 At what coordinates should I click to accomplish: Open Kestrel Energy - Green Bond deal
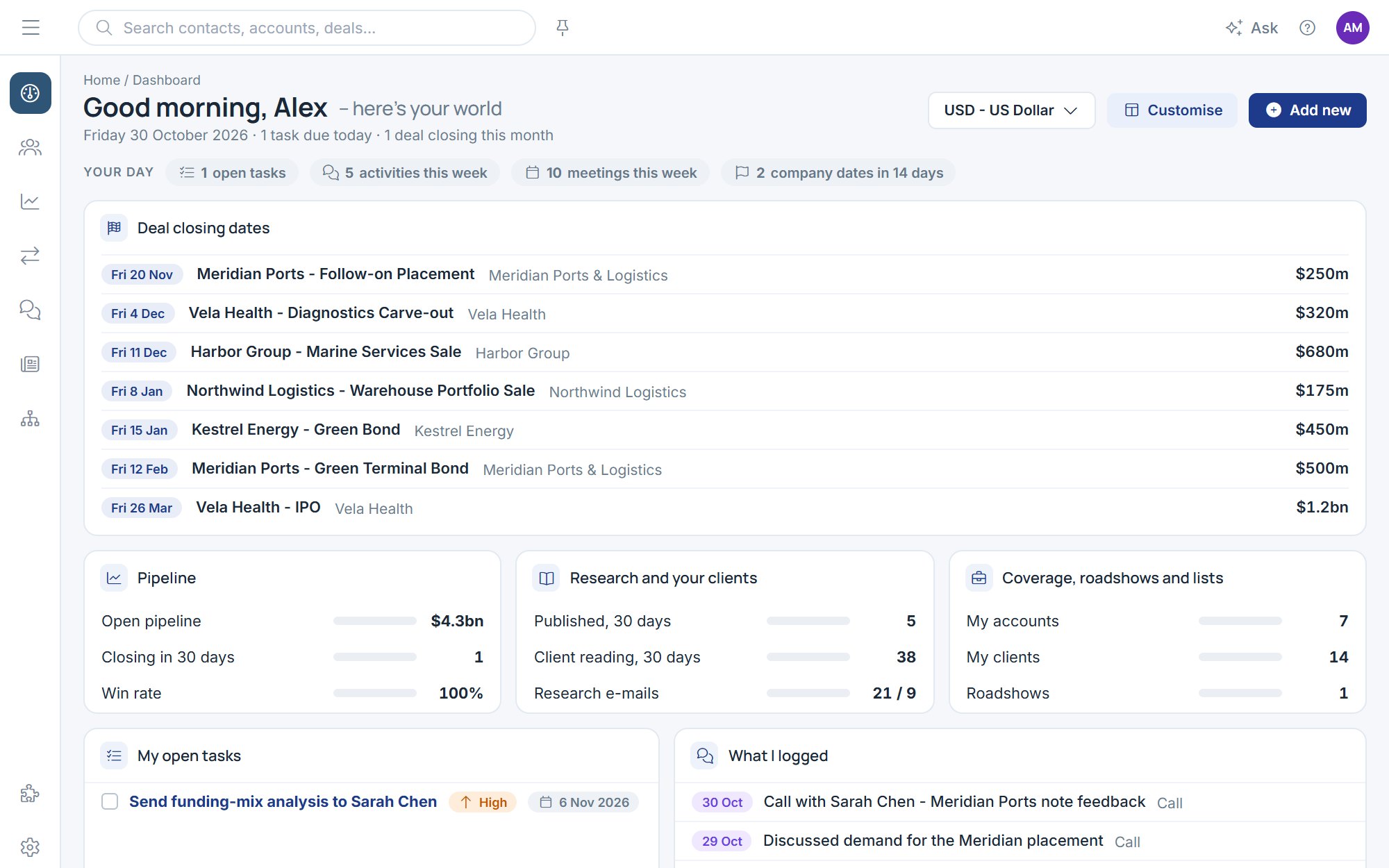pyautogui.click(x=725, y=430)
